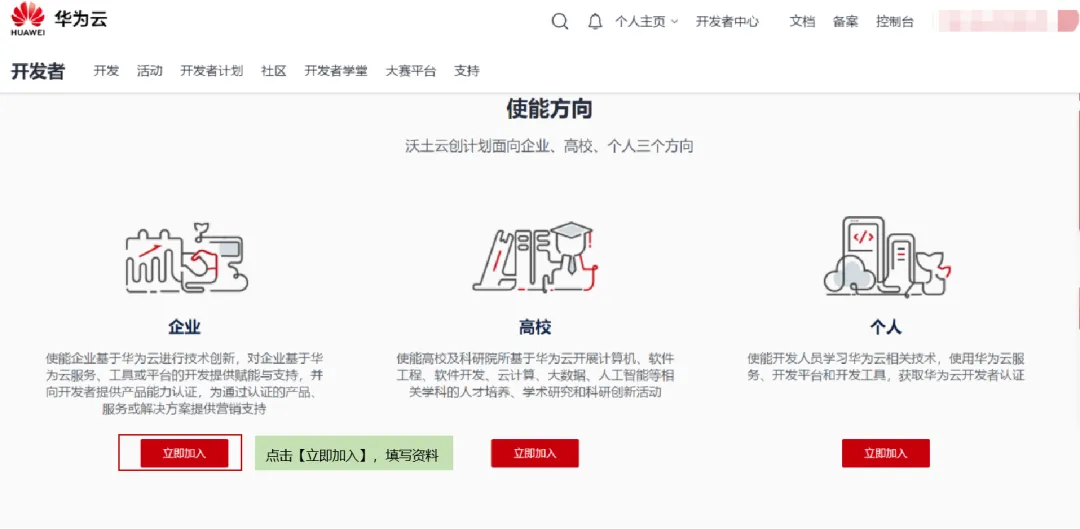Click the 高校 graduation cap illustration

(x=536, y=256)
